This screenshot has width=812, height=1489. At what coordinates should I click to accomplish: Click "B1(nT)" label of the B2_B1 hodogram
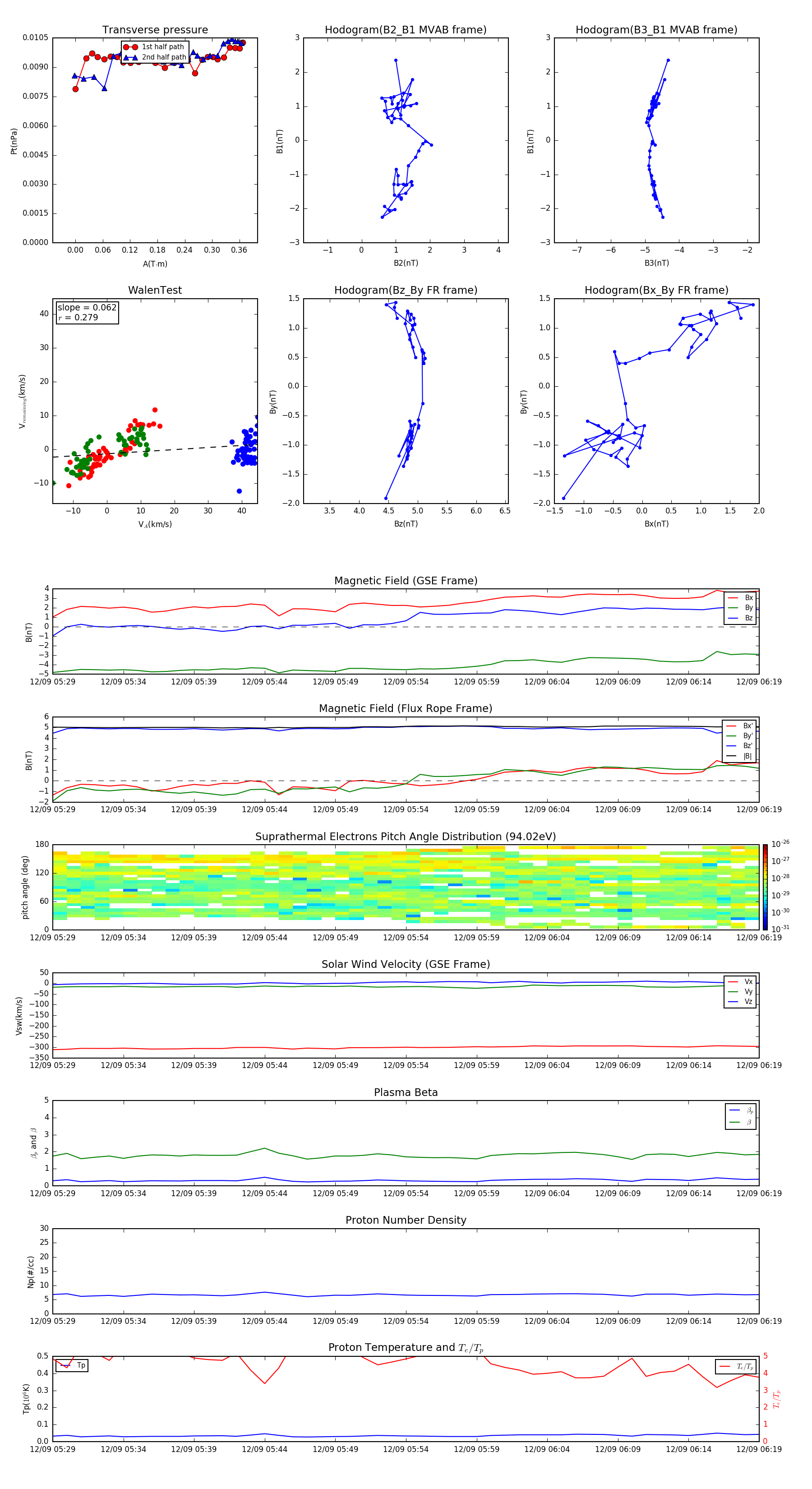tap(280, 140)
